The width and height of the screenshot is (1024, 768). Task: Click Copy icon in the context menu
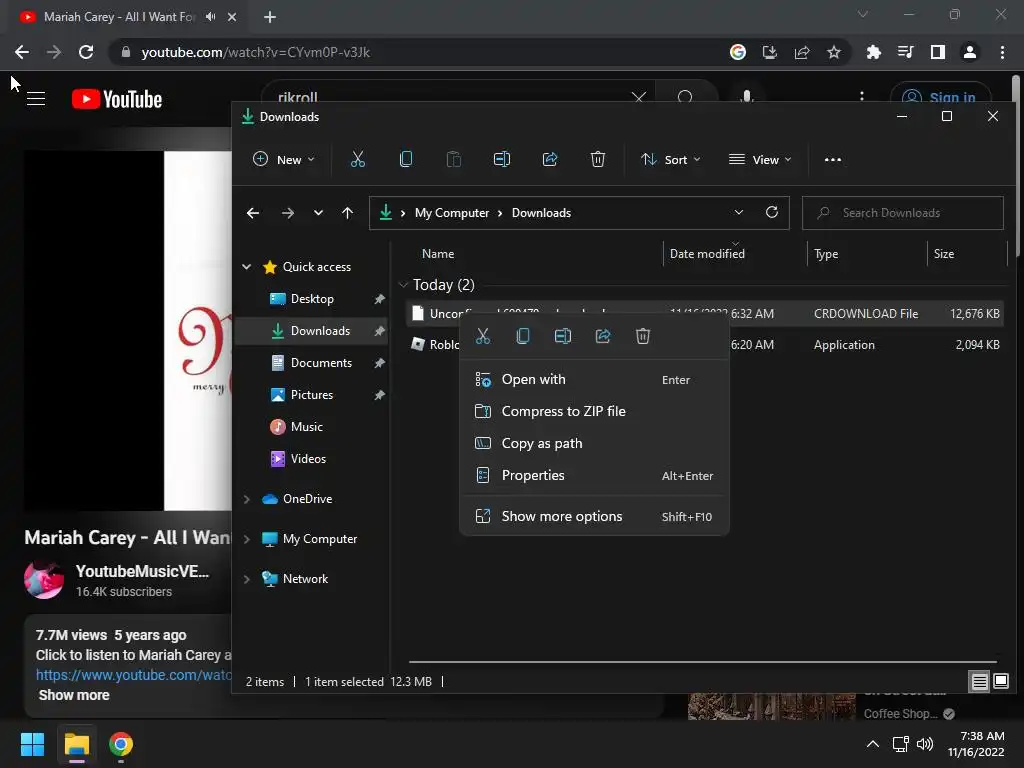tap(522, 336)
